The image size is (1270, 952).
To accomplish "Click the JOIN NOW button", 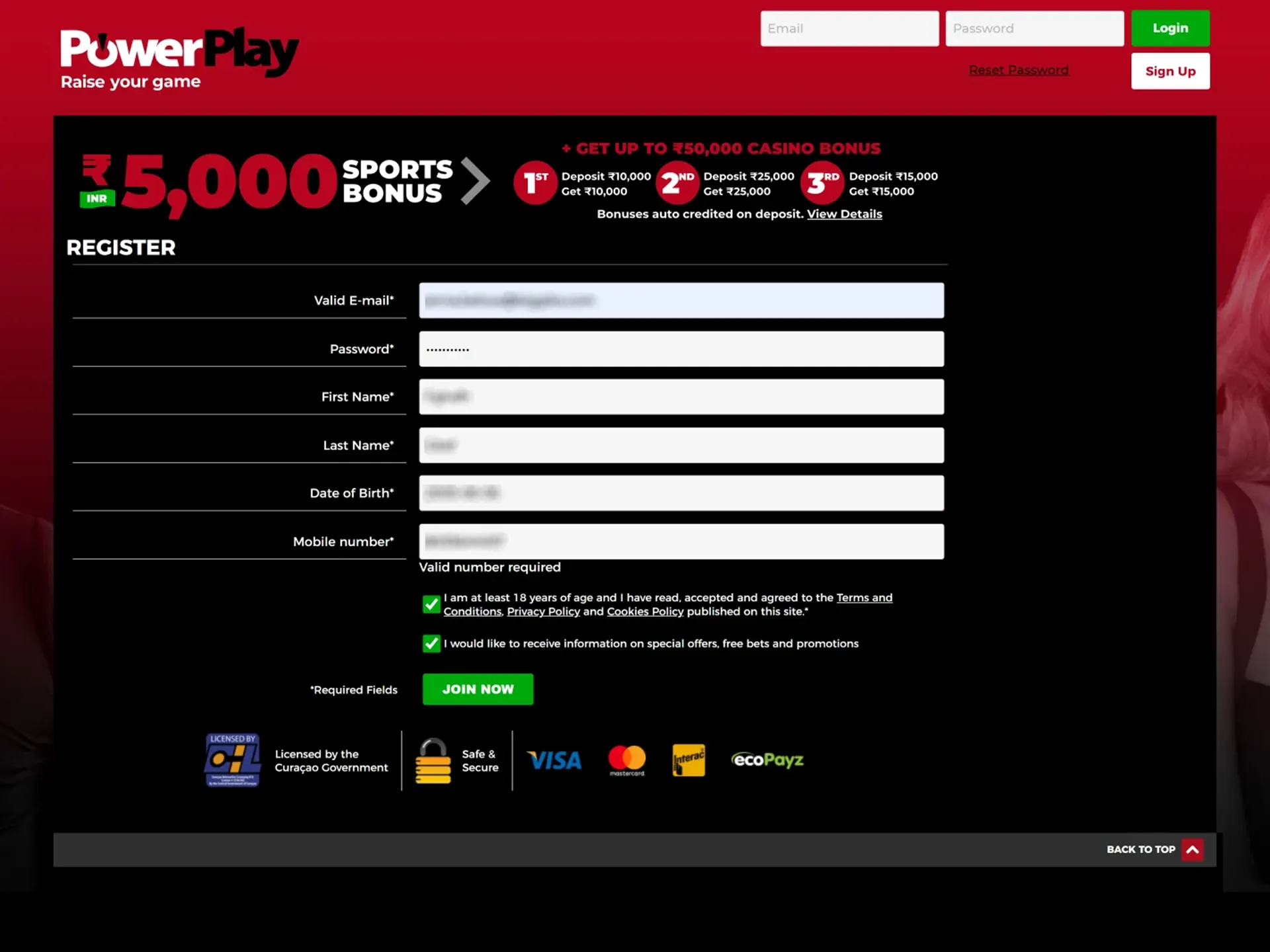I will [478, 688].
